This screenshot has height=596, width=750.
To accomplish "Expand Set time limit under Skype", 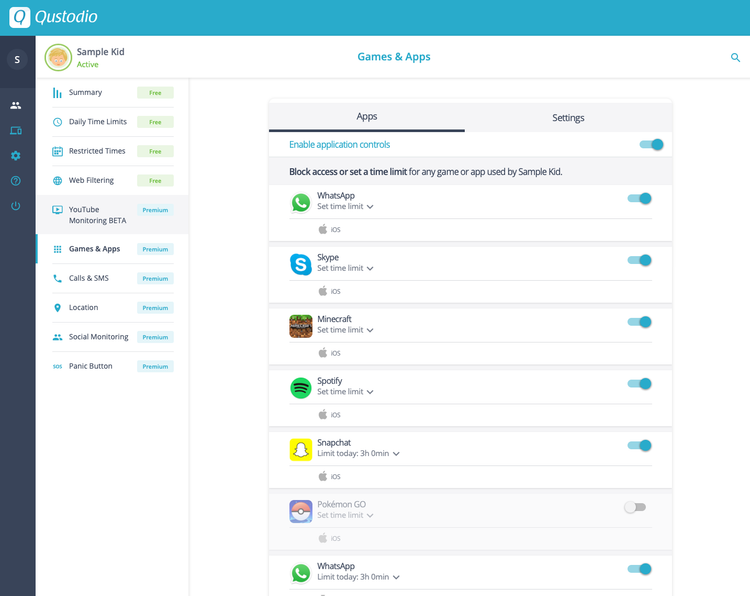I will click(x=345, y=268).
